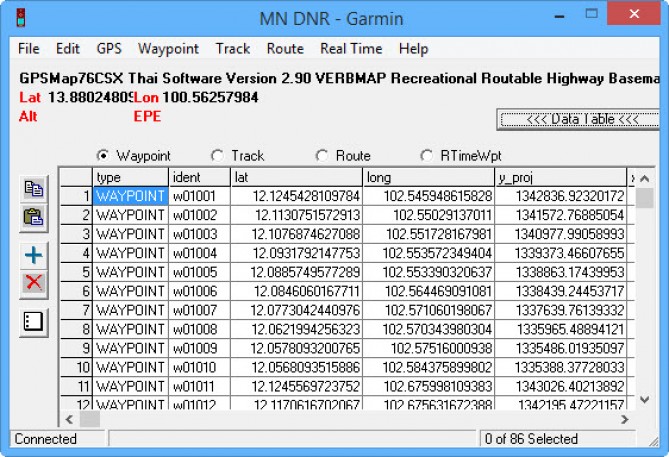Click ident cell w01004

199,253
